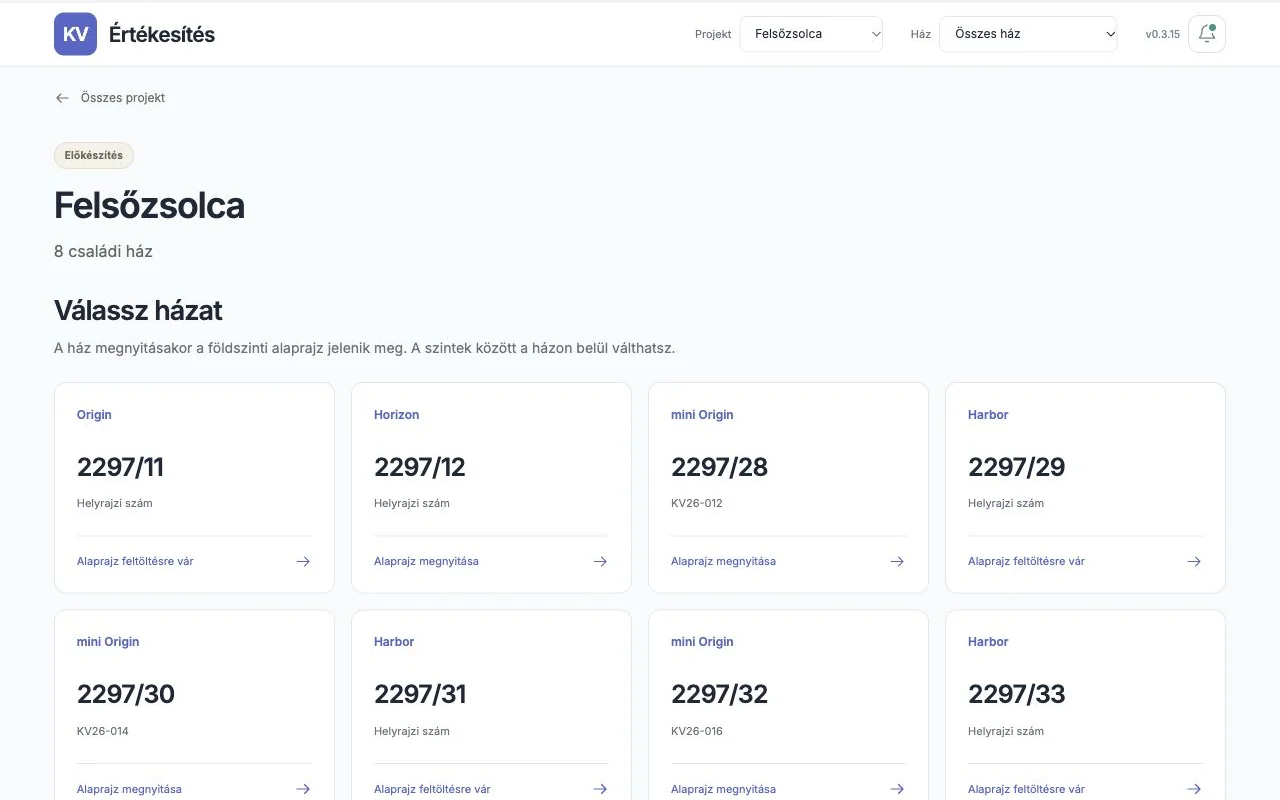Open Alaprajz megnyitása on card 2297/32
Image resolution: width=1280 pixels, height=800 pixels.
tap(723, 789)
